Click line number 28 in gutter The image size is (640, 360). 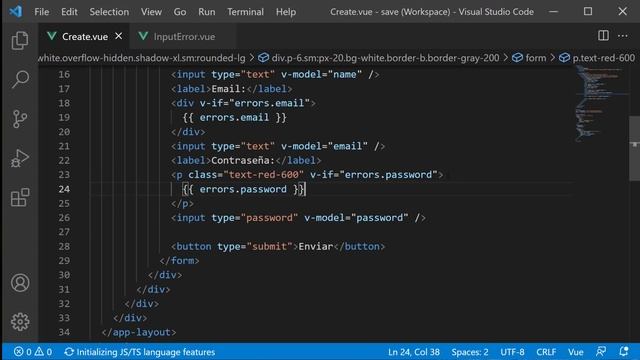pyautogui.click(x=64, y=247)
